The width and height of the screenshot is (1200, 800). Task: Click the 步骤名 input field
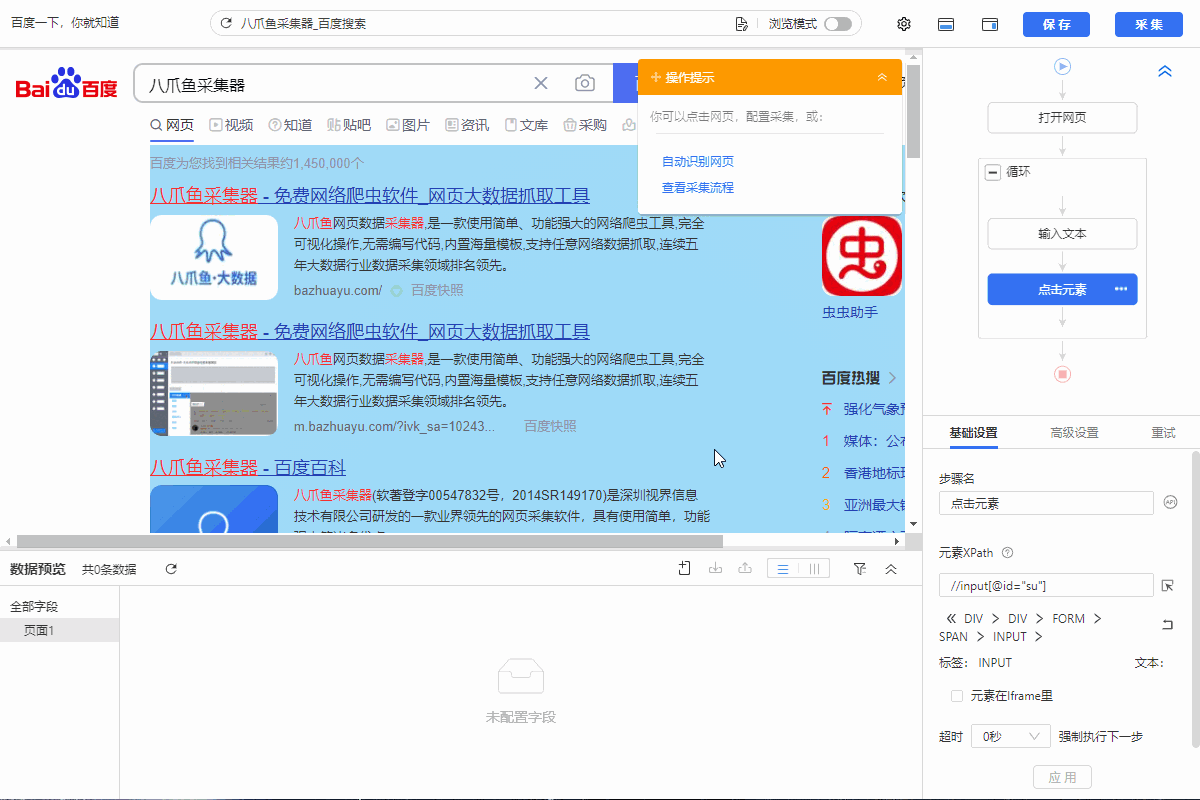click(x=1046, y=503)
